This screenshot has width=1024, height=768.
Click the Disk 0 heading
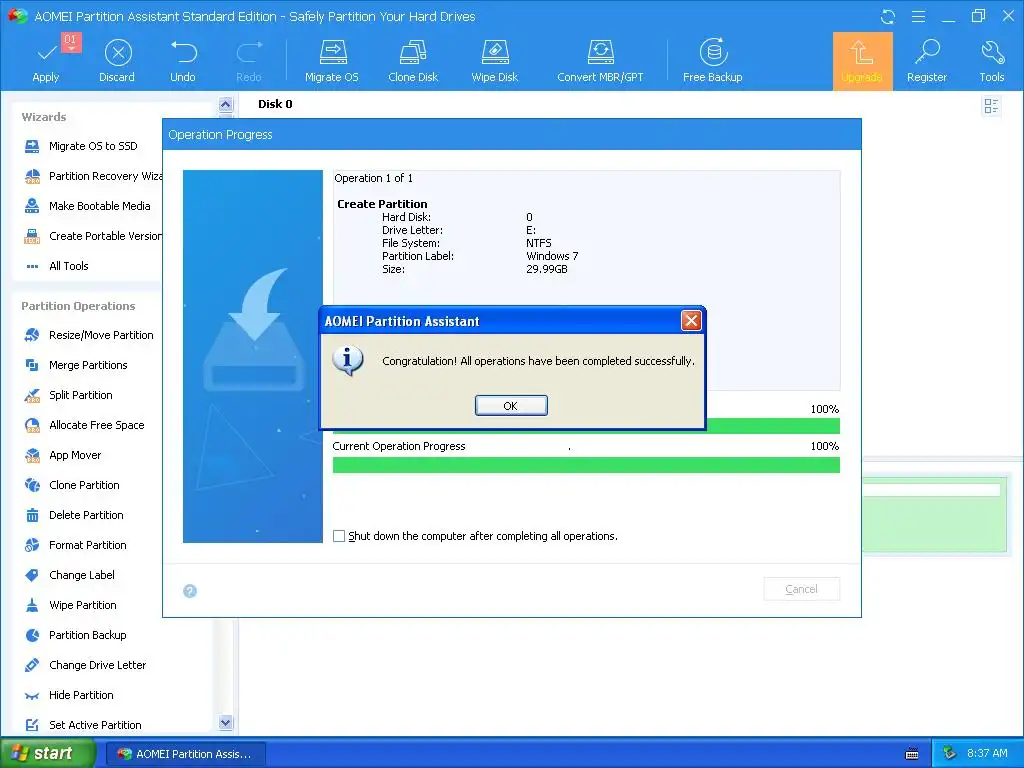(275, 104)
